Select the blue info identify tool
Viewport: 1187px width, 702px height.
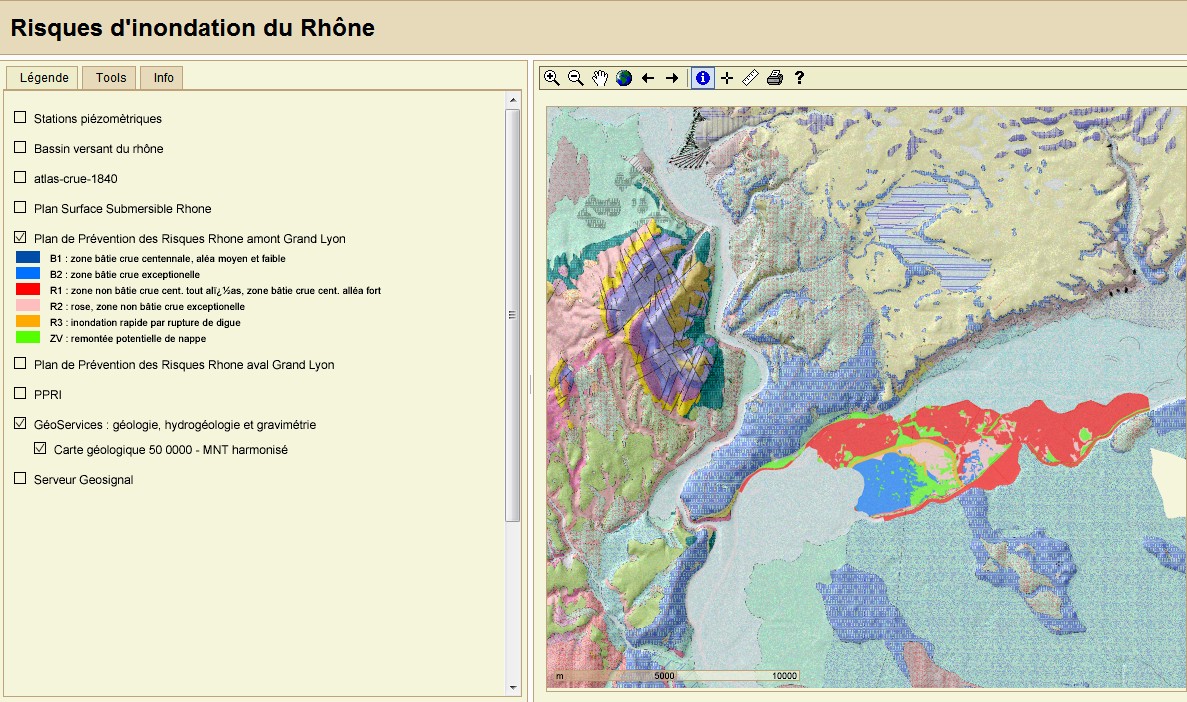703,78
